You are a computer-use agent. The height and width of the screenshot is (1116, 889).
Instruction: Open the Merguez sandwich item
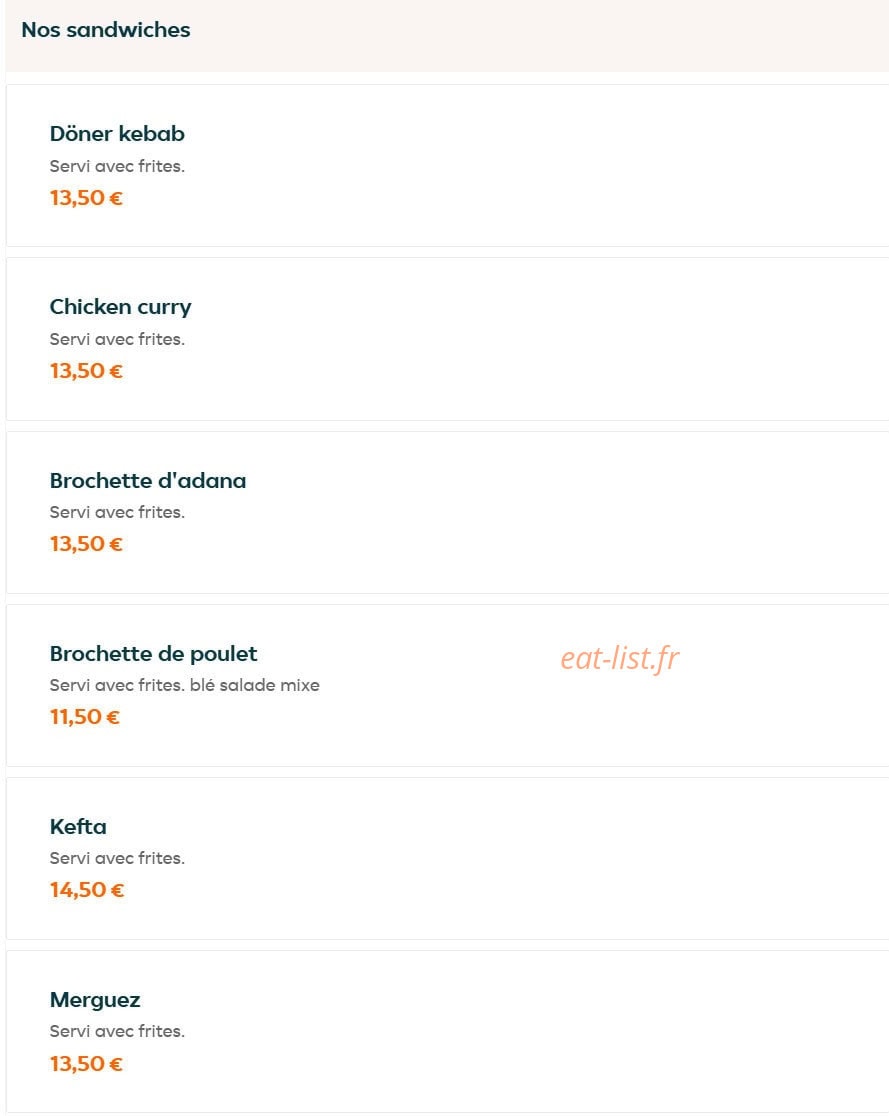tap(448, 1031)
